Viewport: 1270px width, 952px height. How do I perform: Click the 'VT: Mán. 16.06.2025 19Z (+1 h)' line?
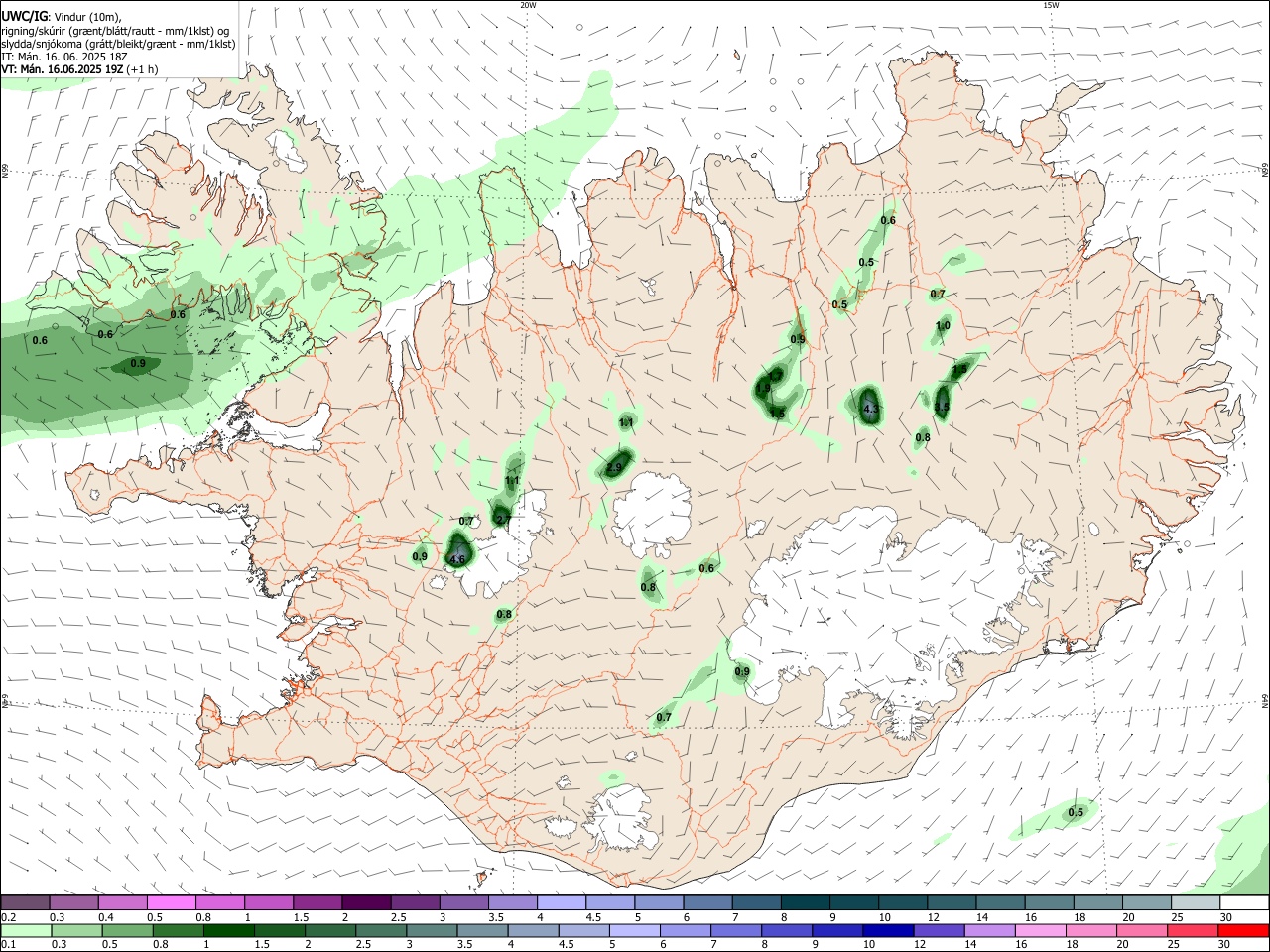(x=79, y=69)
